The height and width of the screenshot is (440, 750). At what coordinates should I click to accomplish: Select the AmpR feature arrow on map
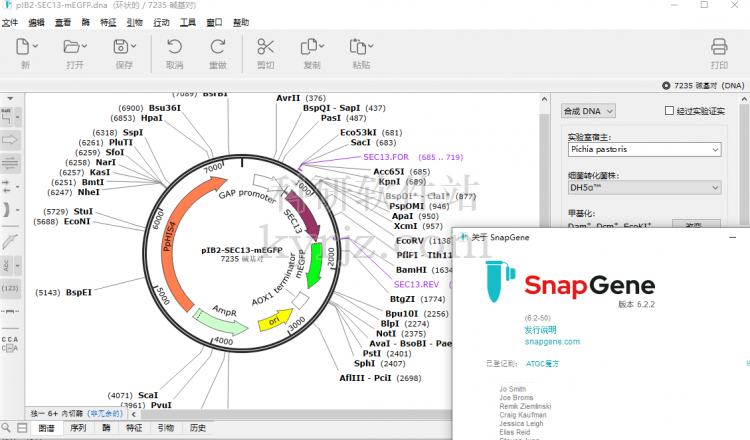click(220, 321)
